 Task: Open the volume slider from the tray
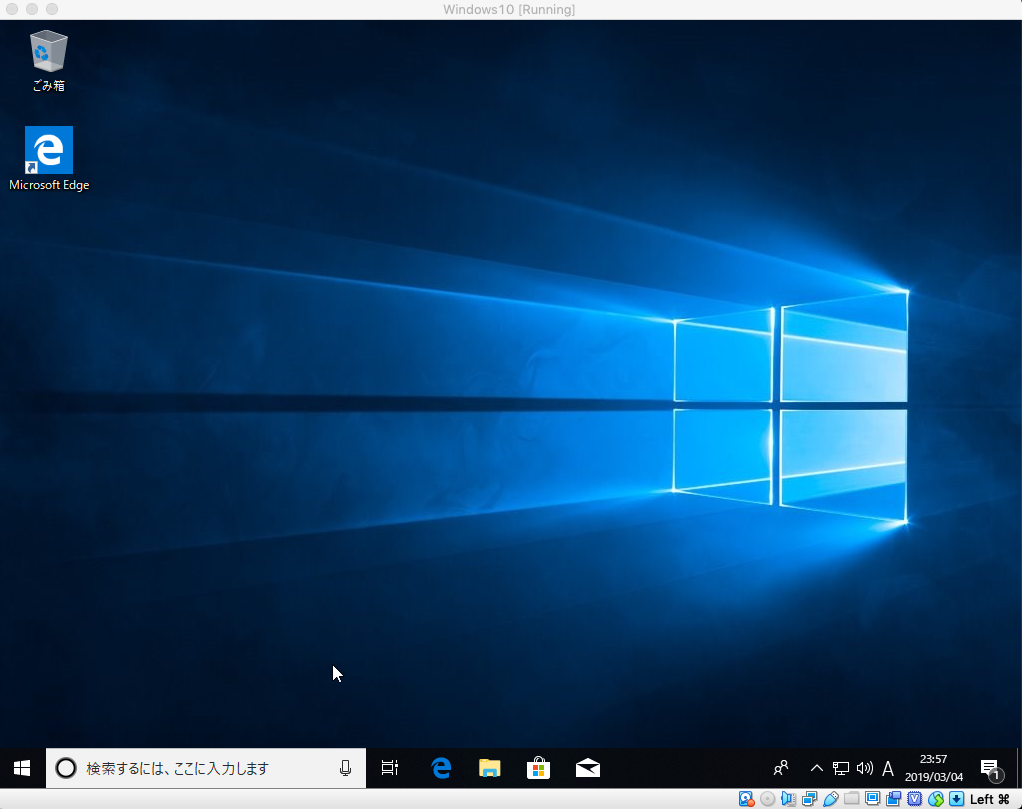coord(863,768)
